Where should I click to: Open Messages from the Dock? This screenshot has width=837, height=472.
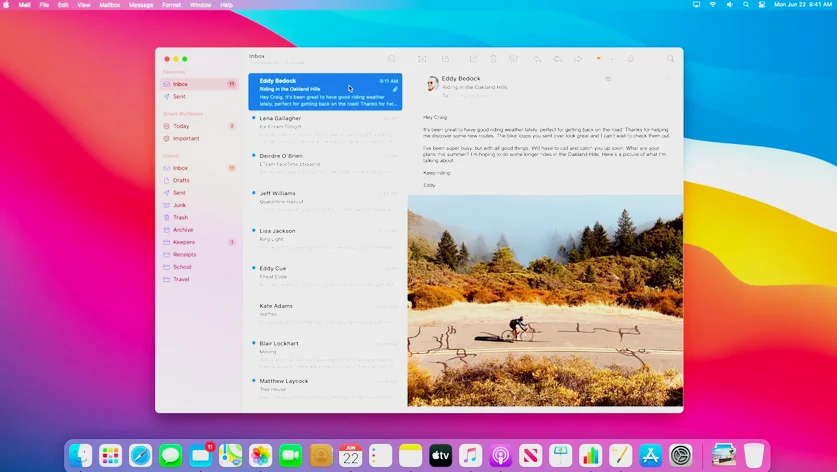pyautogui.click(x=170, y=455)
